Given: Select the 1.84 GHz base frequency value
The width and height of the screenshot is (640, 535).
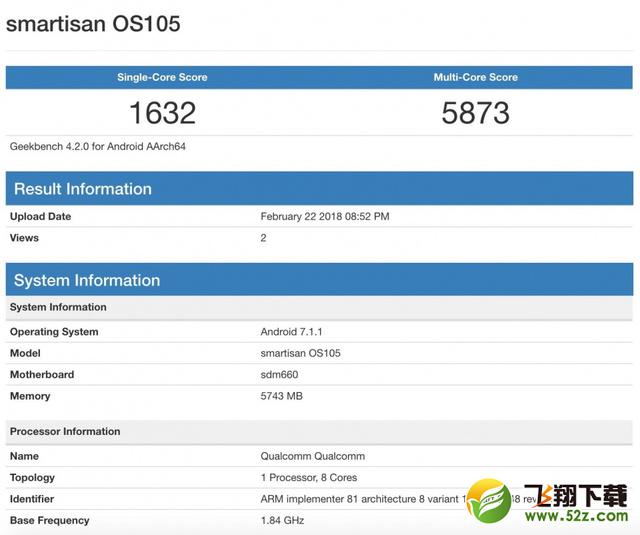Looking at the screenshot, I should 282,520.
